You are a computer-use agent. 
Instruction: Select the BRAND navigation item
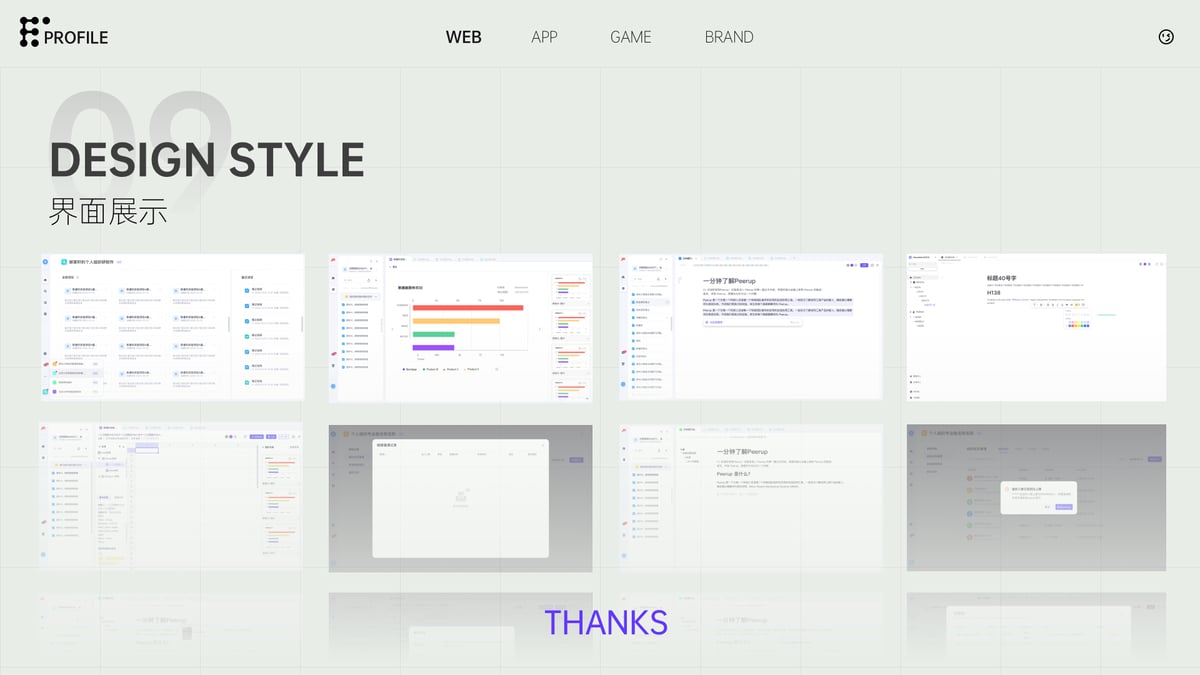(x=729, y=37)
